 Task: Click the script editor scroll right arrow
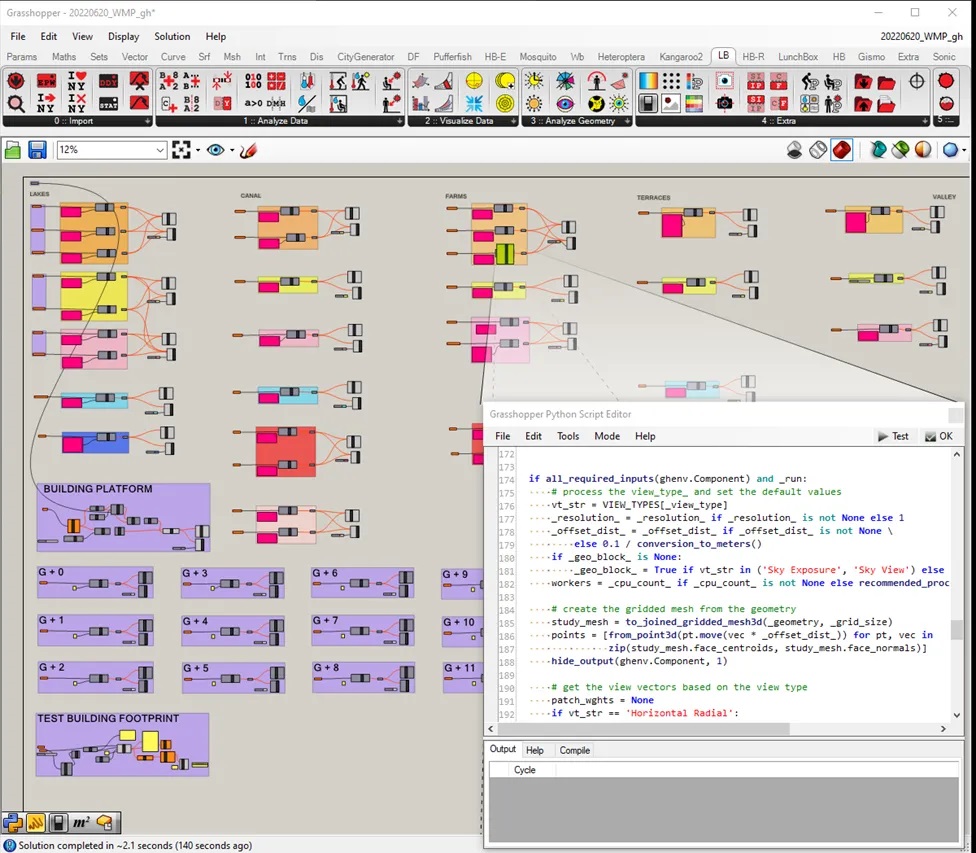tap(943, 728)
